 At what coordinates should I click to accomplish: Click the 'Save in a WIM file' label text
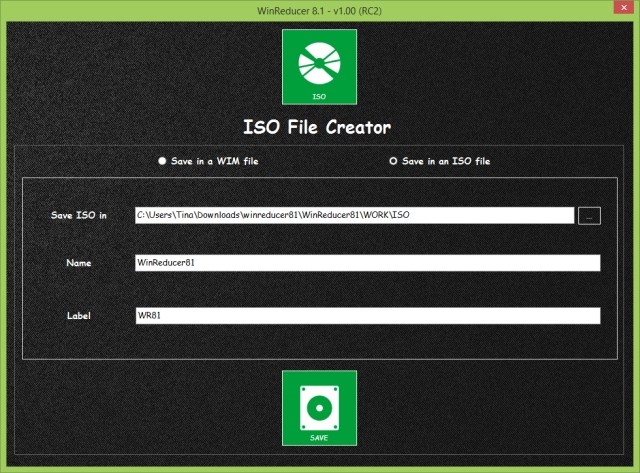click(x=216, y=160)
